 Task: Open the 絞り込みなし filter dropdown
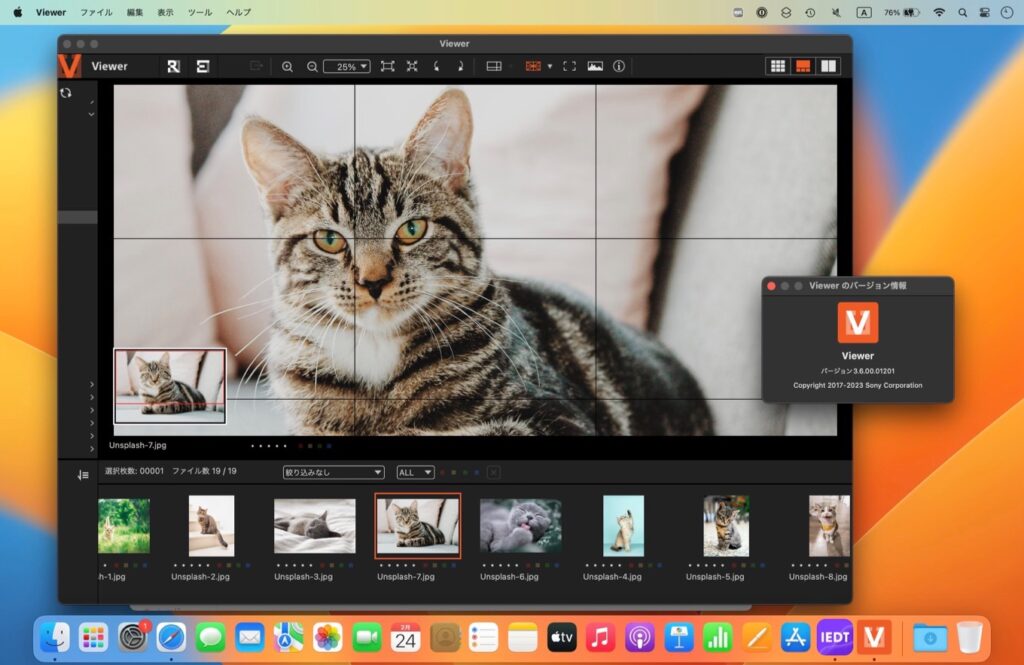point(333,472)
